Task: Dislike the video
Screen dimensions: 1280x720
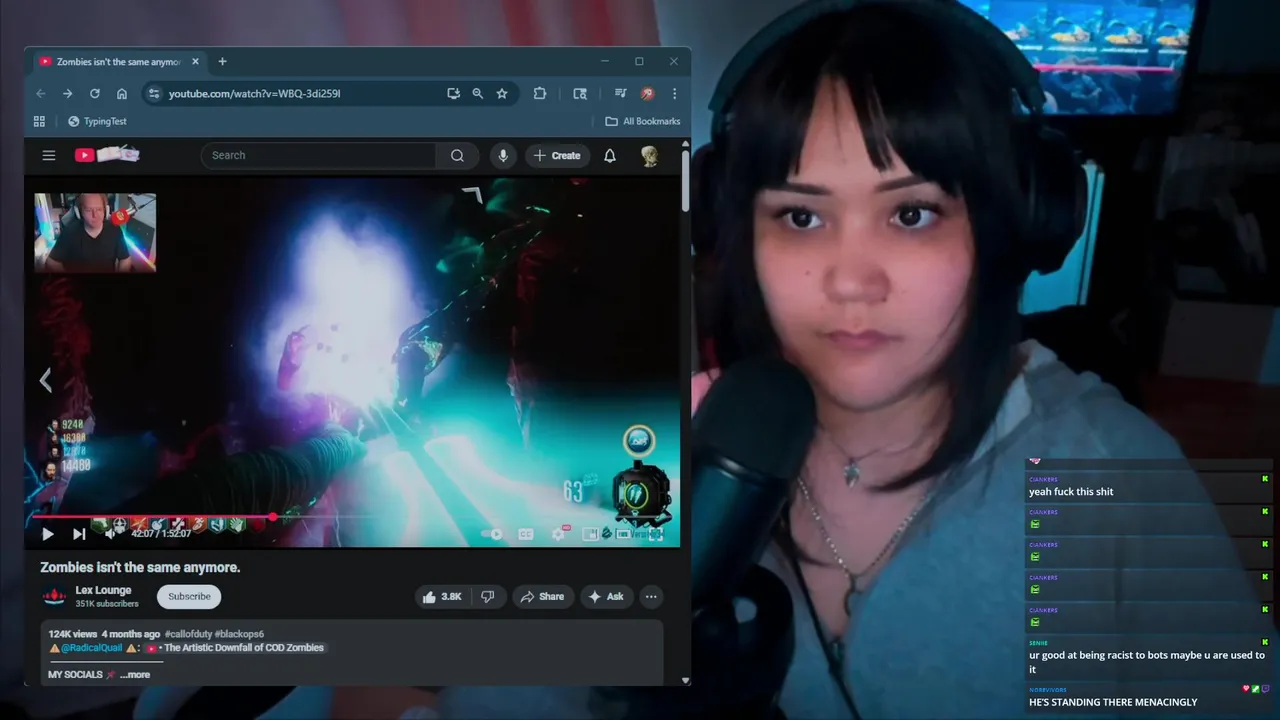Action: point(488,597)
